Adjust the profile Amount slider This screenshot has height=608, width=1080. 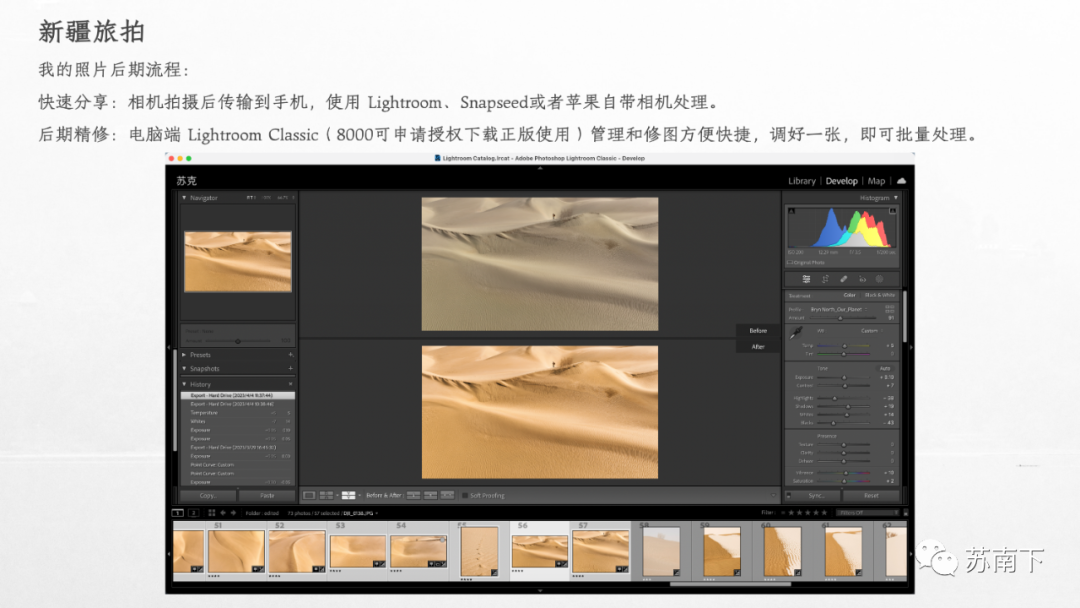click(x=840, y=318)
